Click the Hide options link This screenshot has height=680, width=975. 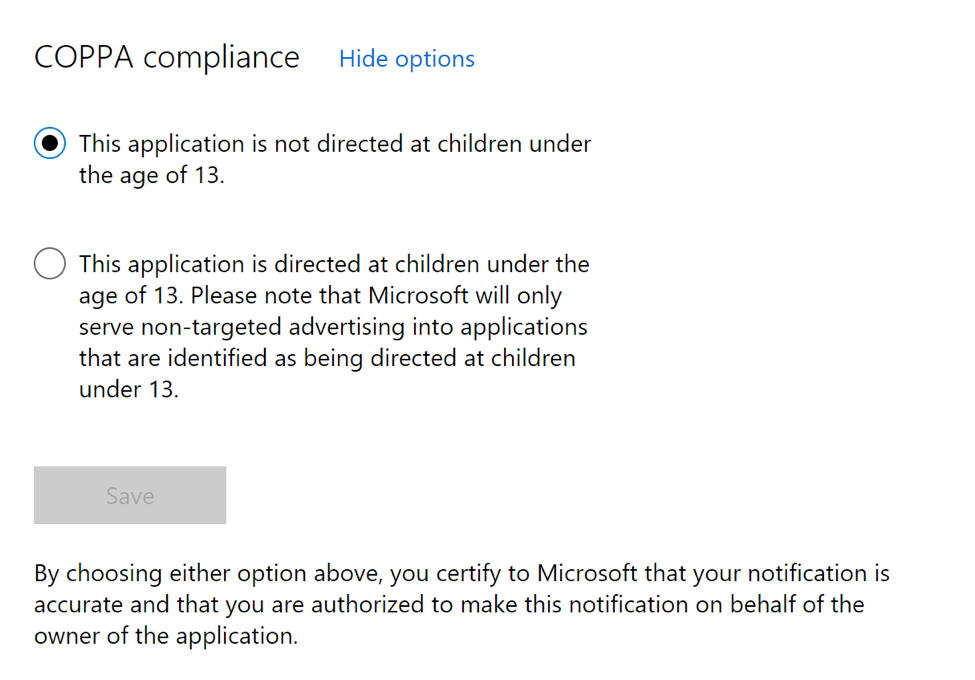407,59
